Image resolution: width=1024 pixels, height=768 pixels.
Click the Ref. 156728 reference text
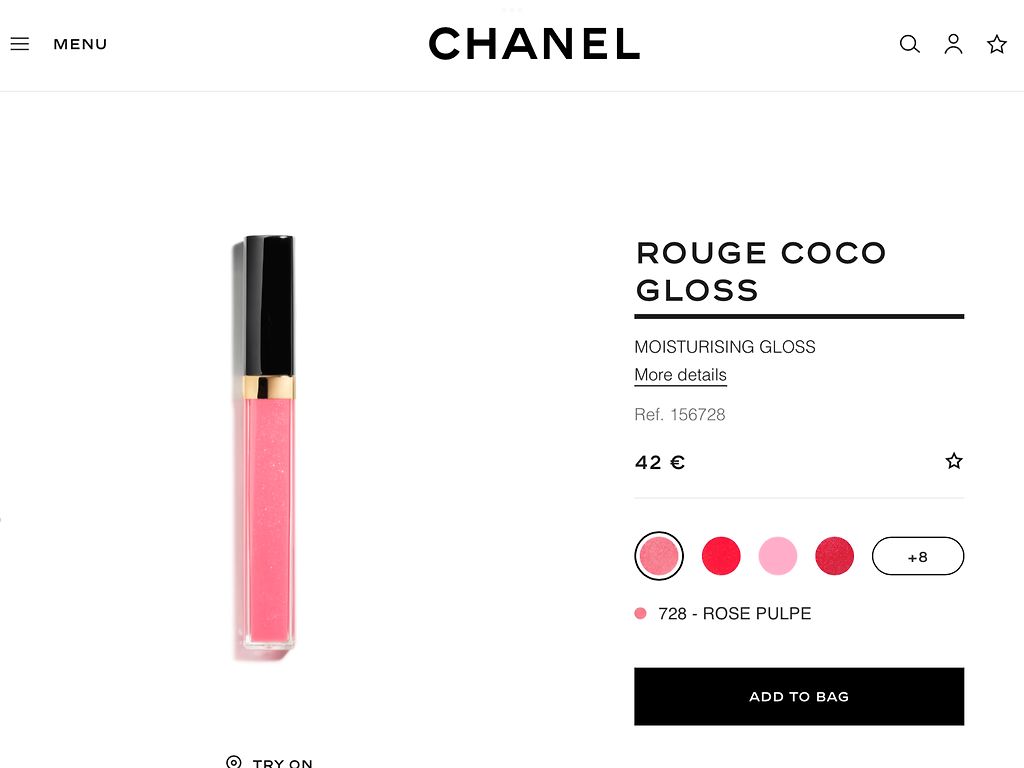click(680, 415)
